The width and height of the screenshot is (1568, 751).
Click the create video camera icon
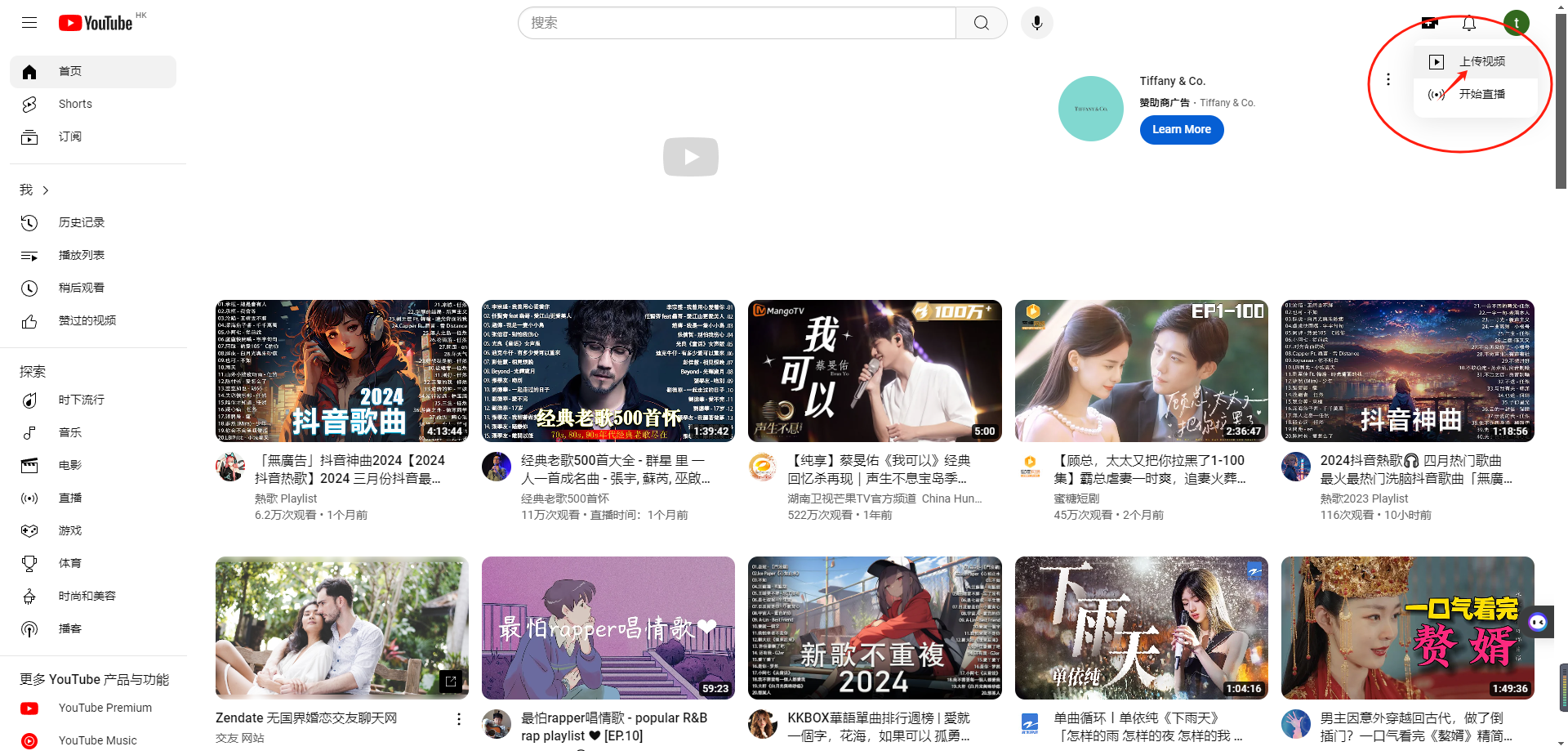1429,23
